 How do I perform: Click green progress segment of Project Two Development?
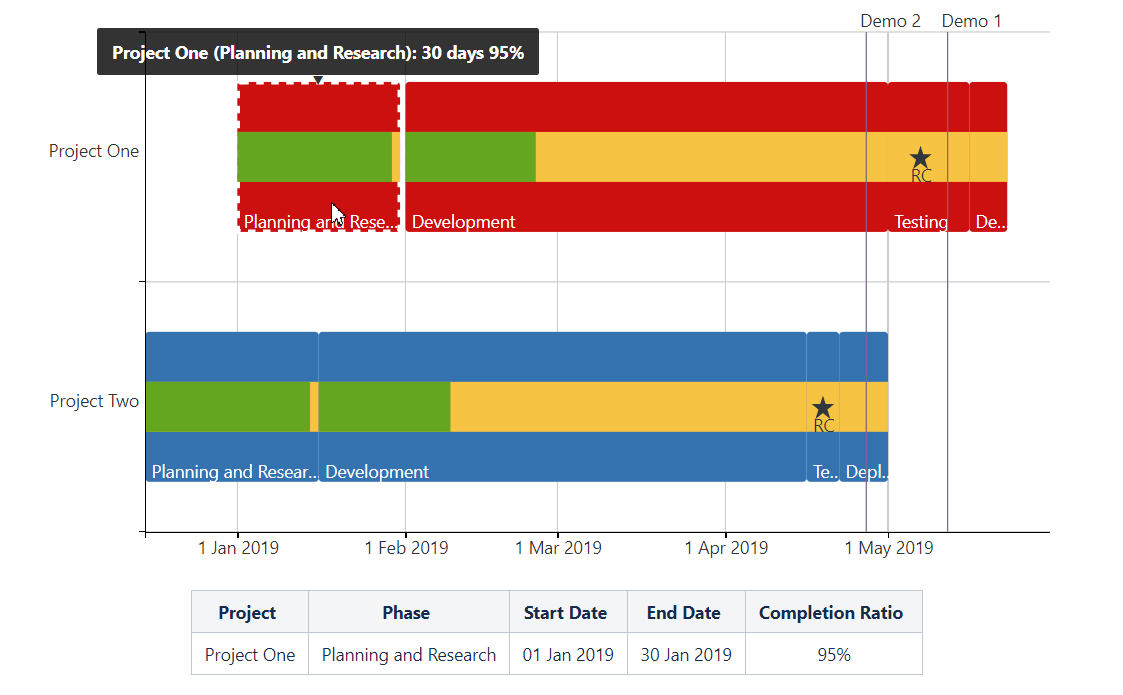pos(384,407)
